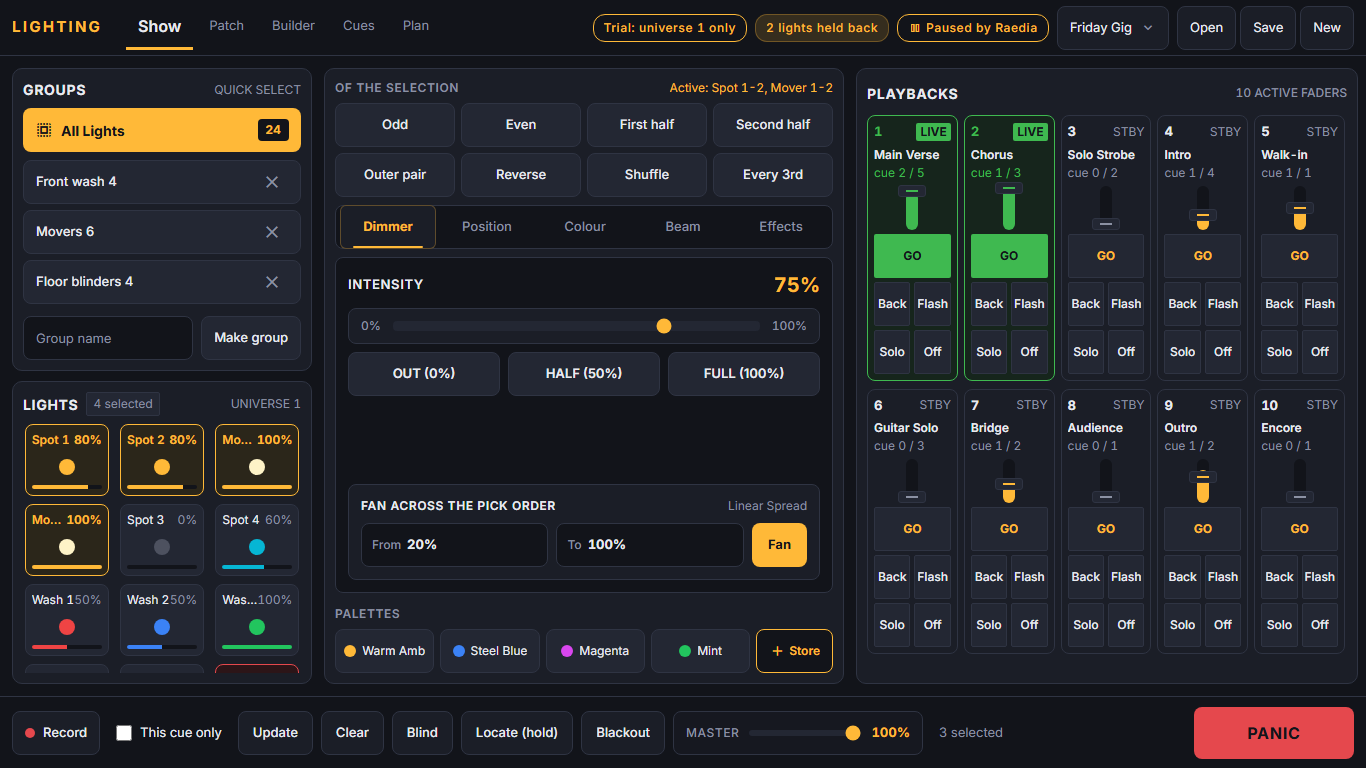The image size is (1366, 768).
Task: Set intensity to HALF (50%)
Action: [584, 374]
